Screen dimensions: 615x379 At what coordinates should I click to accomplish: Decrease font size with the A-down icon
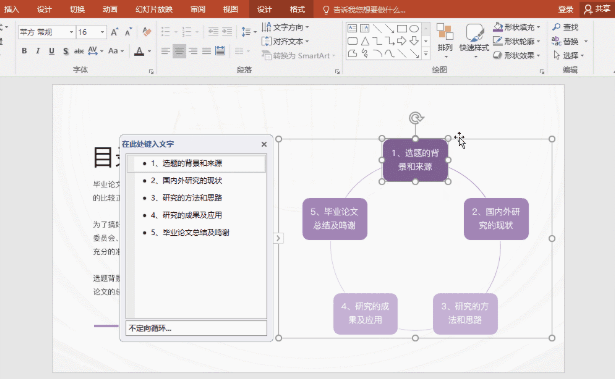point(128,32)
